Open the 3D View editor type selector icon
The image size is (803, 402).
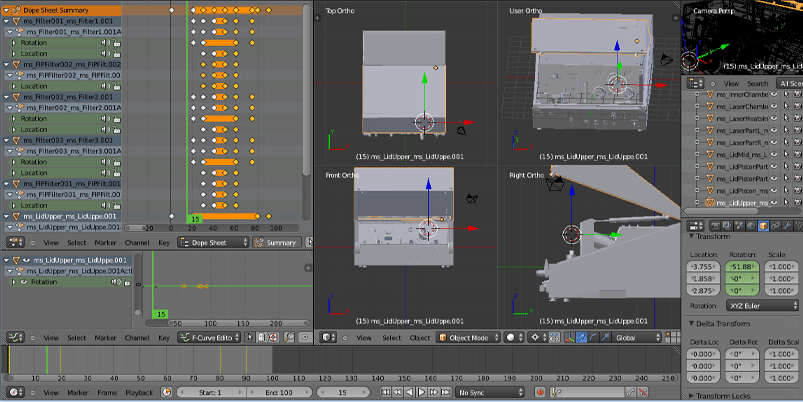327,337
